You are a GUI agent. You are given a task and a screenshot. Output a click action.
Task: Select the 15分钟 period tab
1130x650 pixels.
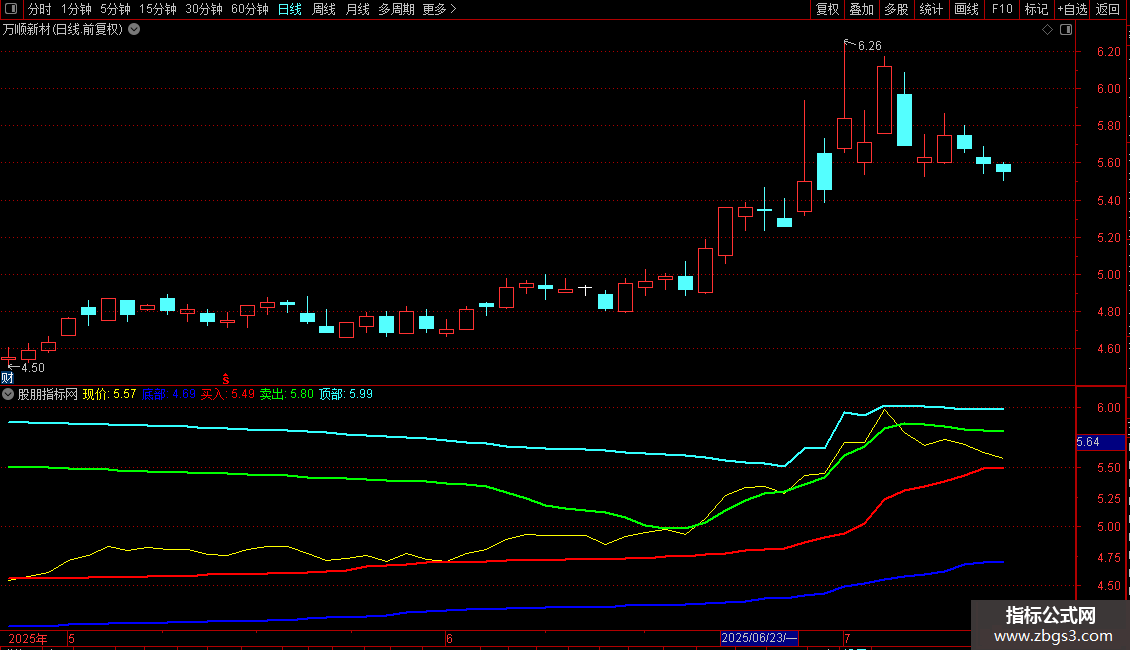pyautogui.click(x=157, y=9)
